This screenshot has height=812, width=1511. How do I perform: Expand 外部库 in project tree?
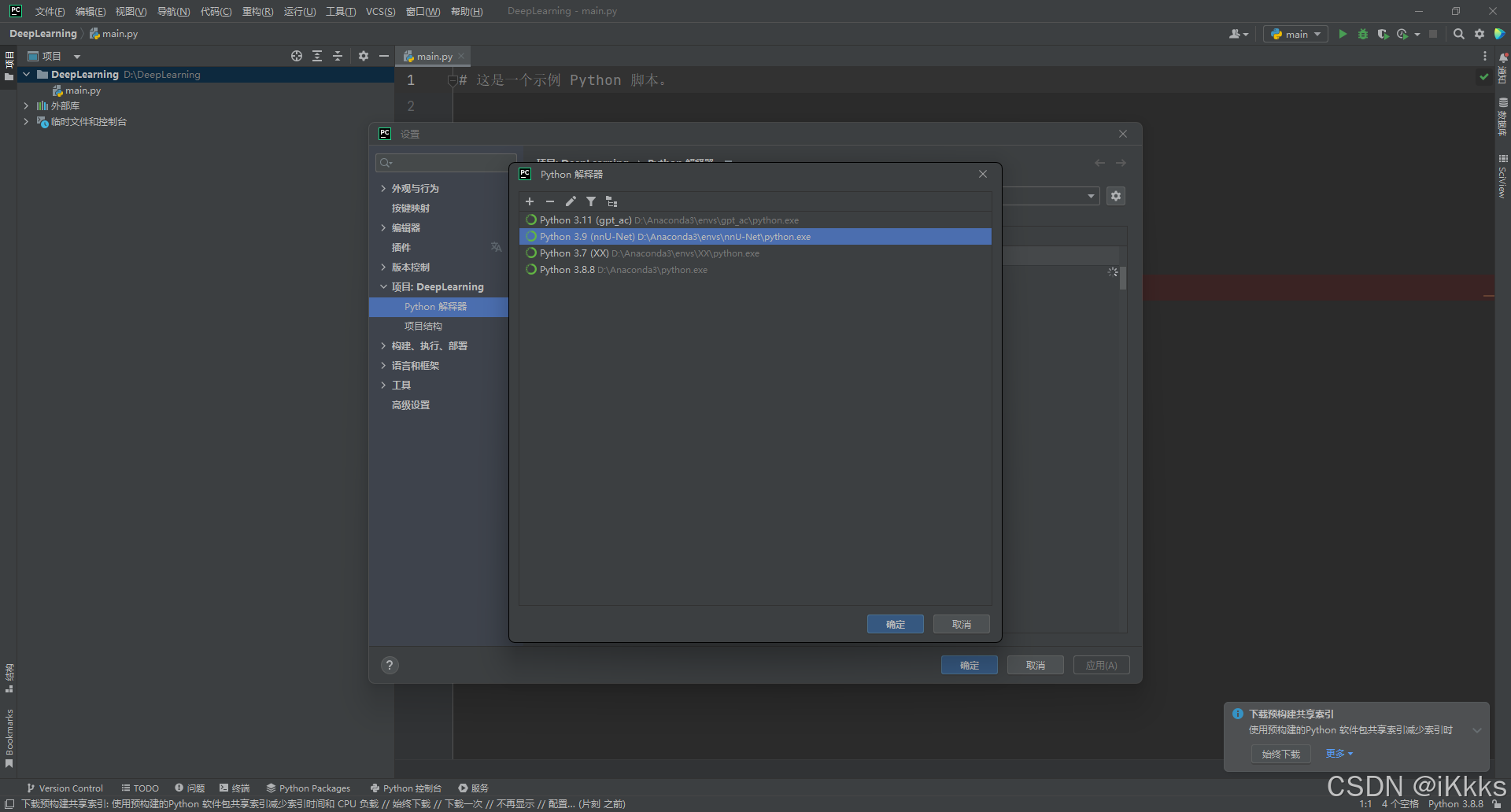(26, 105)
